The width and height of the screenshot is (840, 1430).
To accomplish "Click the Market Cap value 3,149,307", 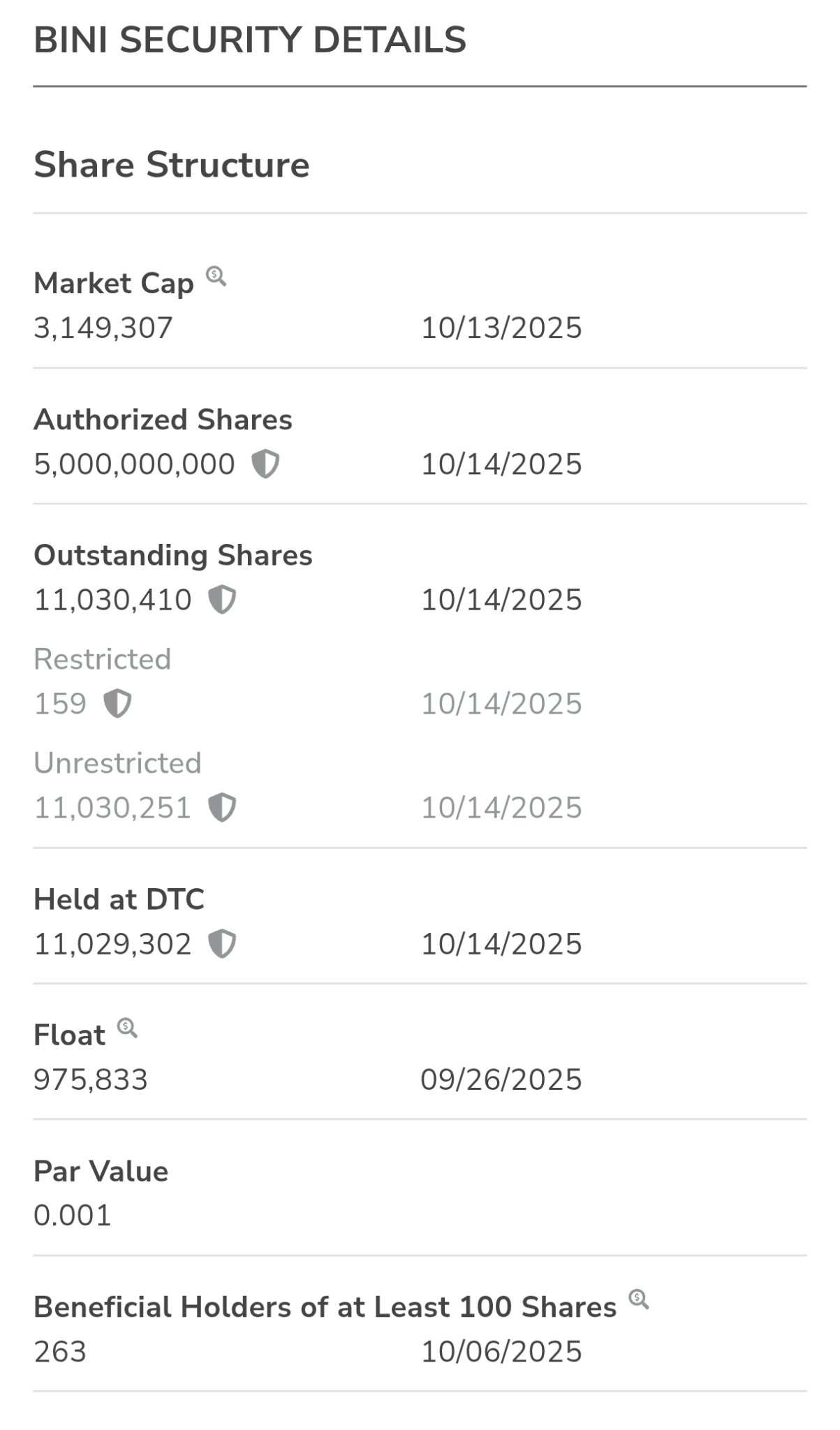I will pyautogui.click(x=103, y=328).
